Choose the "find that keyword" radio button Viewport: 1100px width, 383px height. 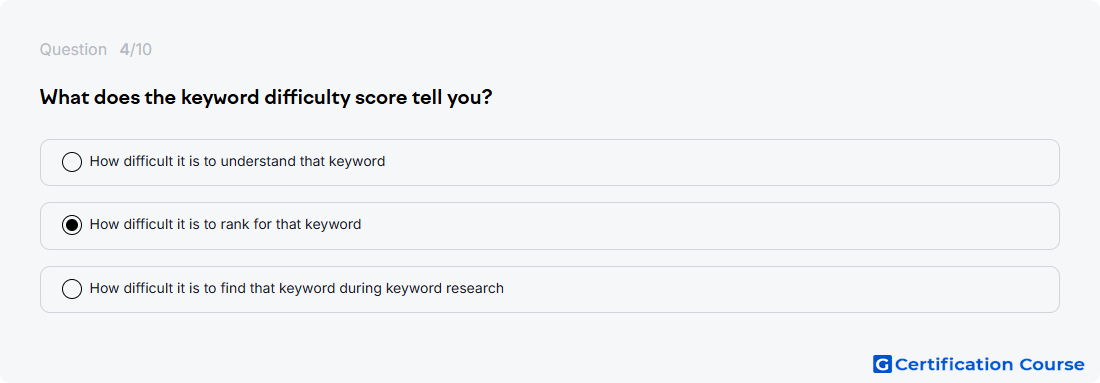coord(72,289)
